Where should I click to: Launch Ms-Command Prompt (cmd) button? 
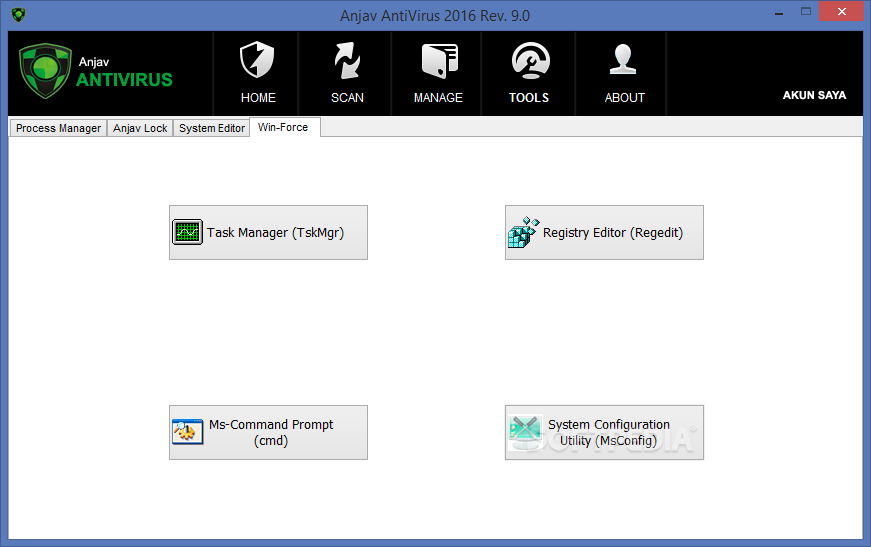click(x=268, y=432)
